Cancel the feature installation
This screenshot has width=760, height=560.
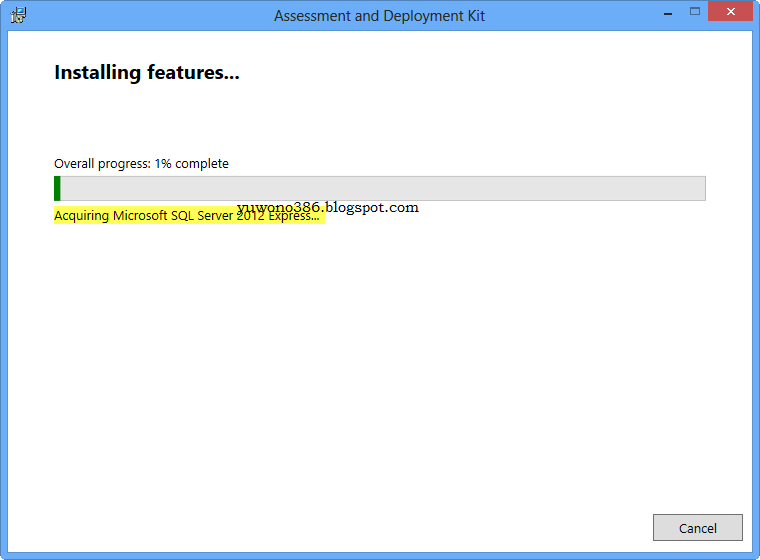coord(697,528)
